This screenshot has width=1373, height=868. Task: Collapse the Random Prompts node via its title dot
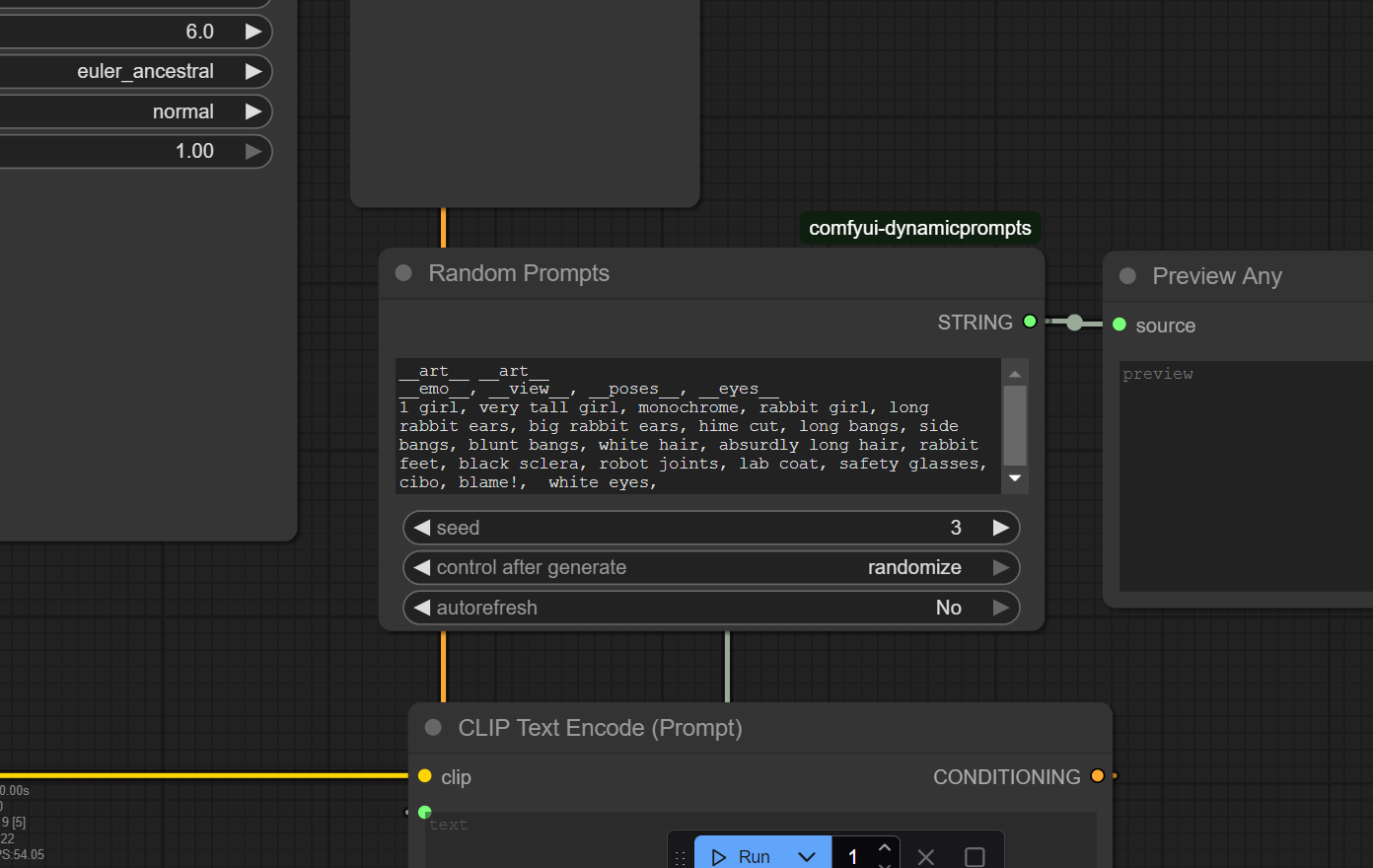pyautogui.click(x=403, y=273)
